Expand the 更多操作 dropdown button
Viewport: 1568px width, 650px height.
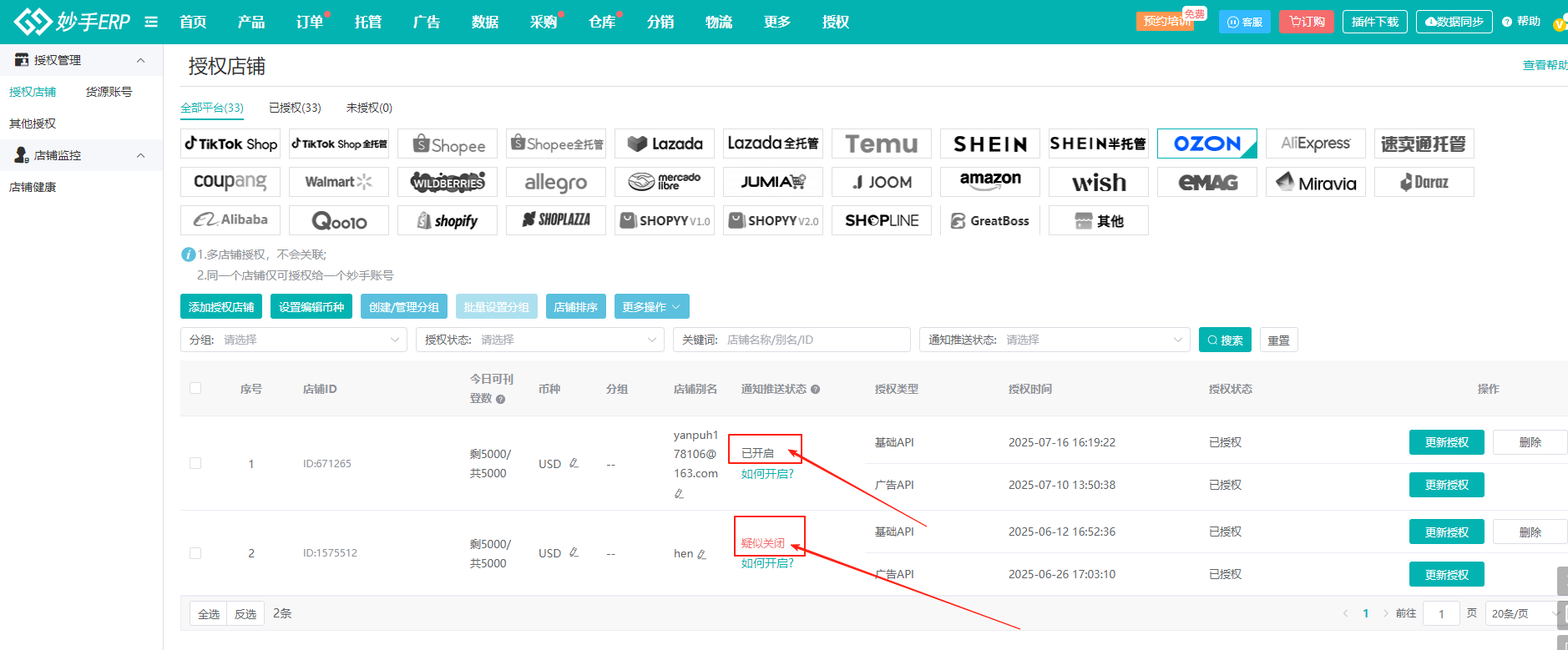(x=651, y=307)
